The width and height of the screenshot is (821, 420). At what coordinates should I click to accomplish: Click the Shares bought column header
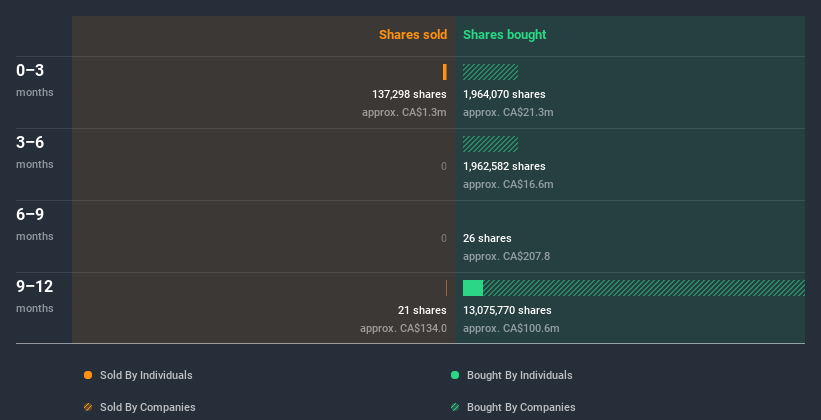tap(505, 35)
